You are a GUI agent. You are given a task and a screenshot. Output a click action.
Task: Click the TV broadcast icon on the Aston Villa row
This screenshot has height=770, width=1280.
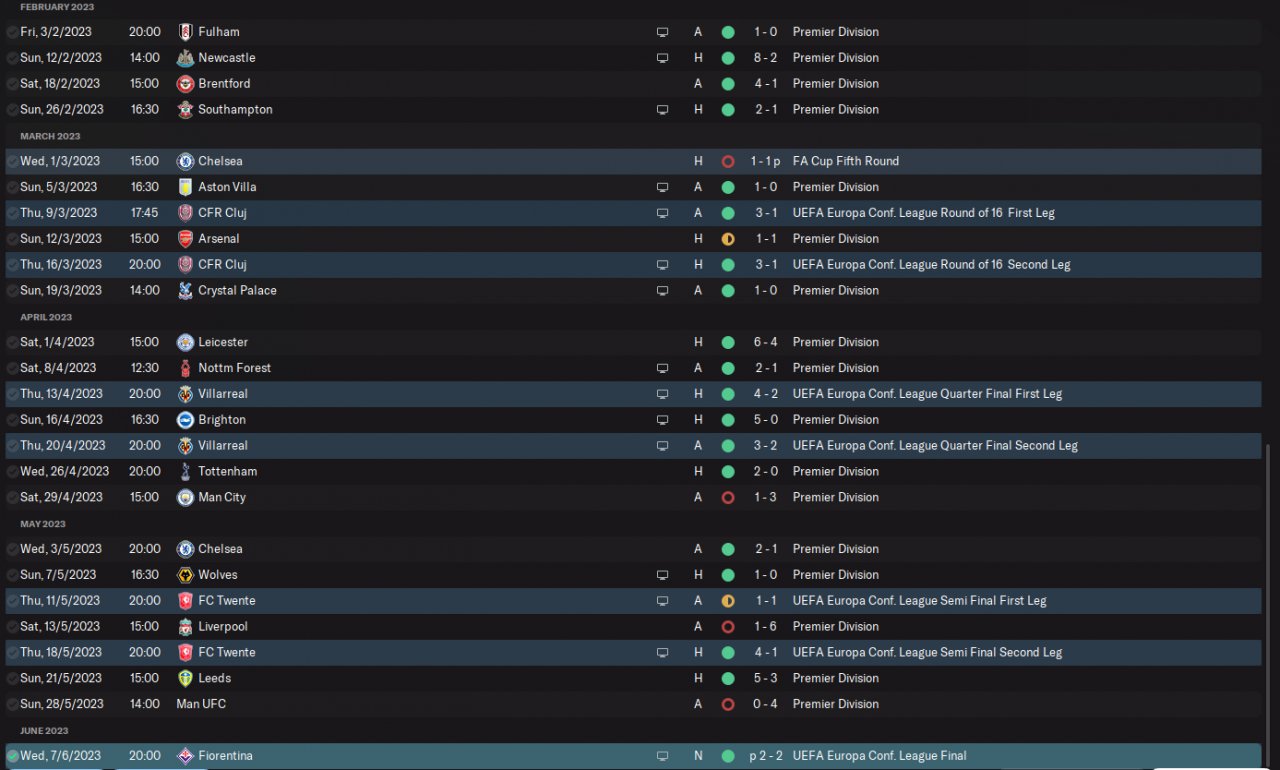tap(662, 187)
